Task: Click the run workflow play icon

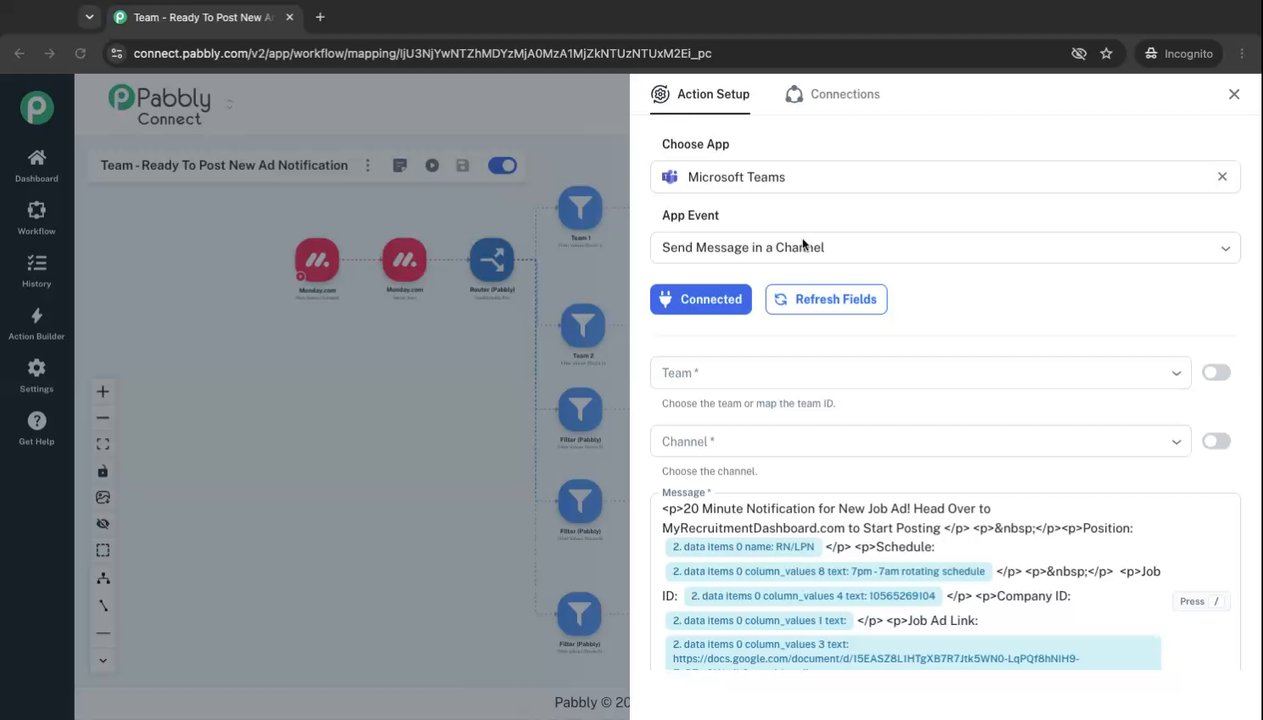Action: [x=432, y=165]
